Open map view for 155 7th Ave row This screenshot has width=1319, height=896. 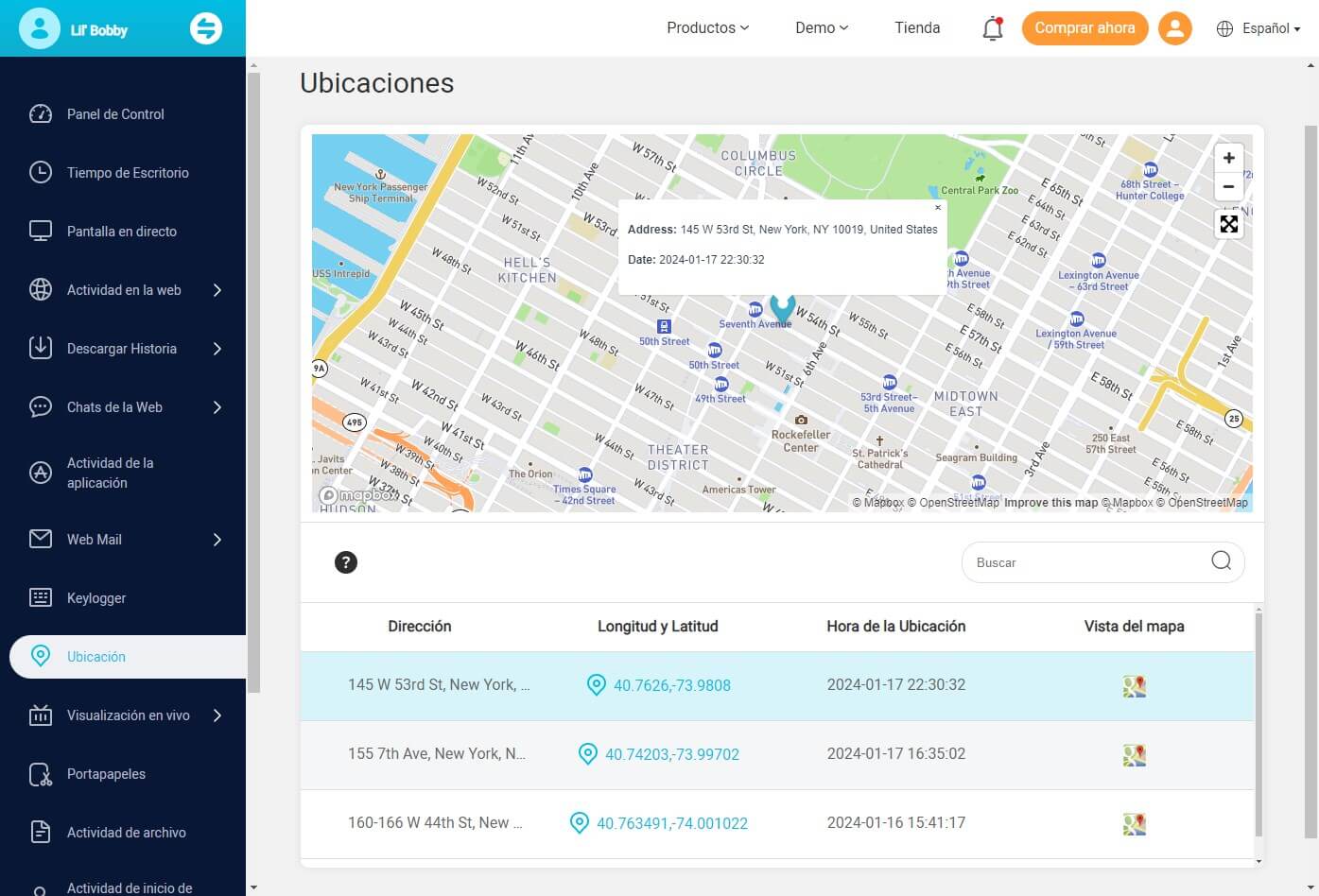pos(1135,755)
